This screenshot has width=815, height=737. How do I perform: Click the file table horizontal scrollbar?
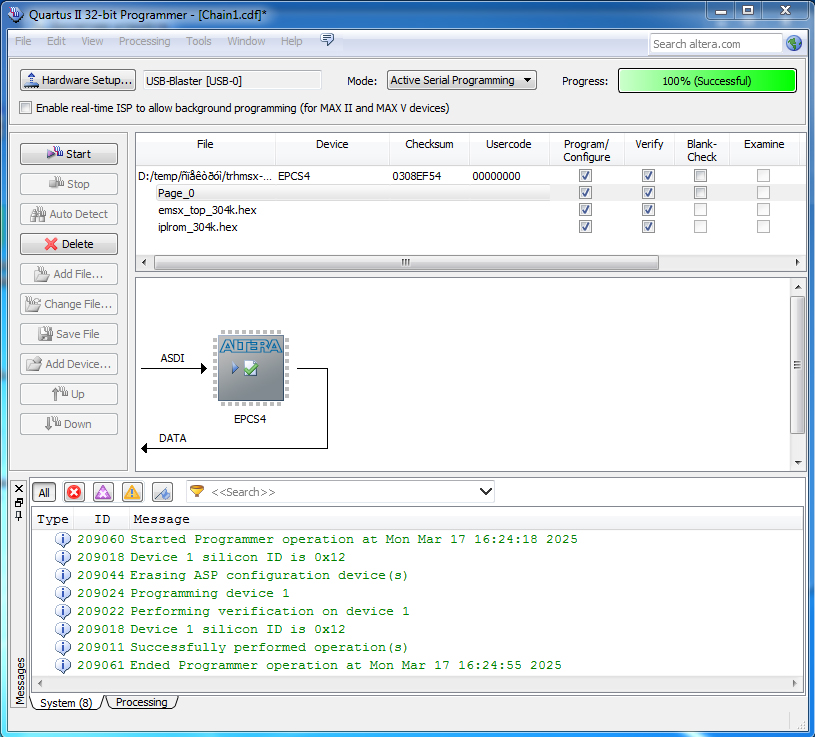[406, 262]
